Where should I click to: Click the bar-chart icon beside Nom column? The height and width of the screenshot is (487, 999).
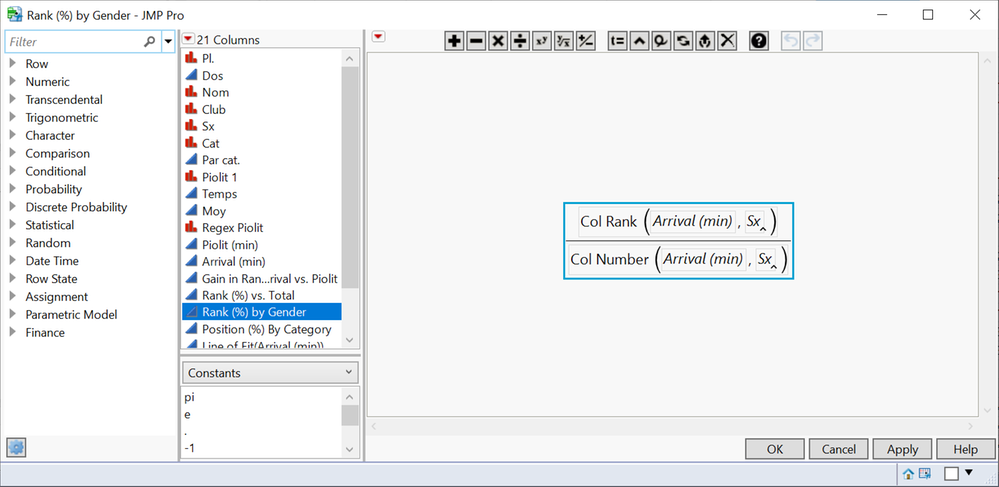(x=190, y=92)
